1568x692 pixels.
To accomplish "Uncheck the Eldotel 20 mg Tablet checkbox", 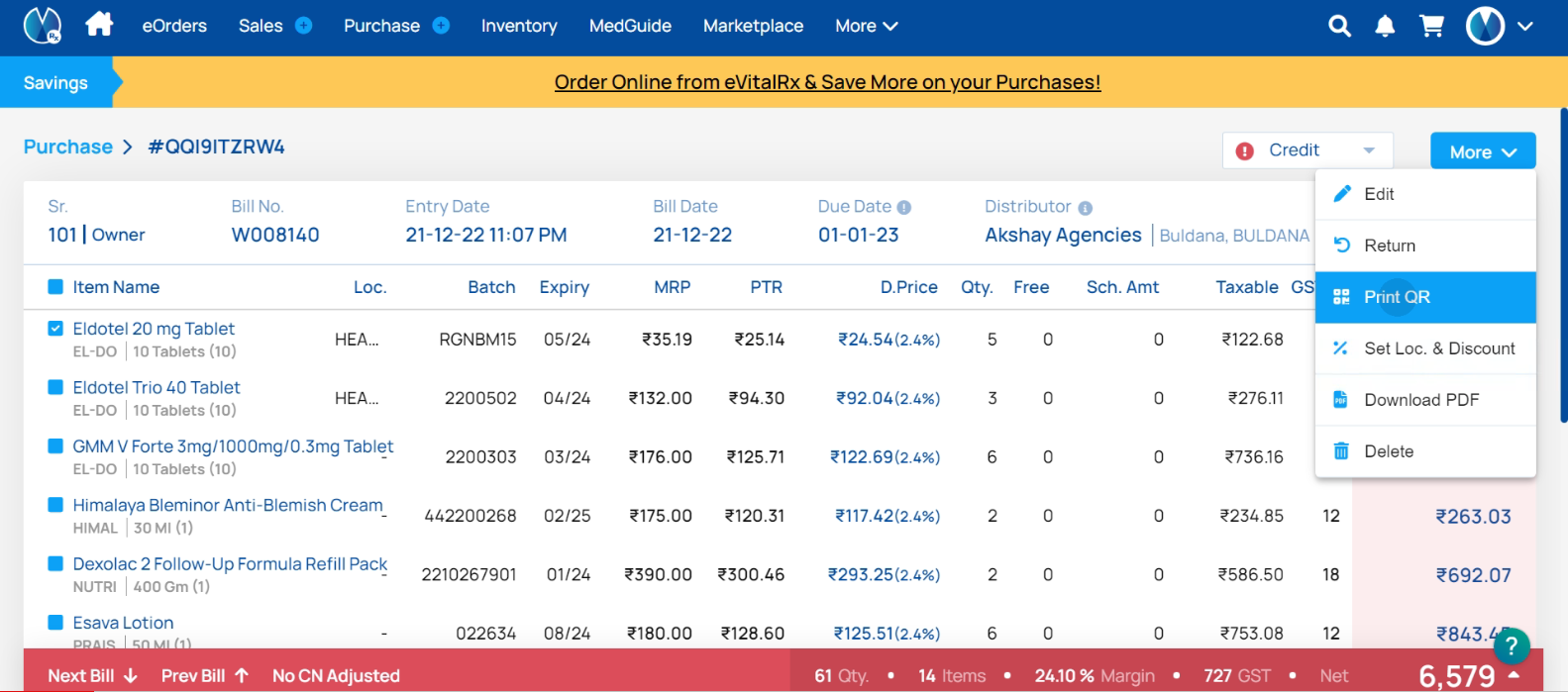I will coord(55,329).
